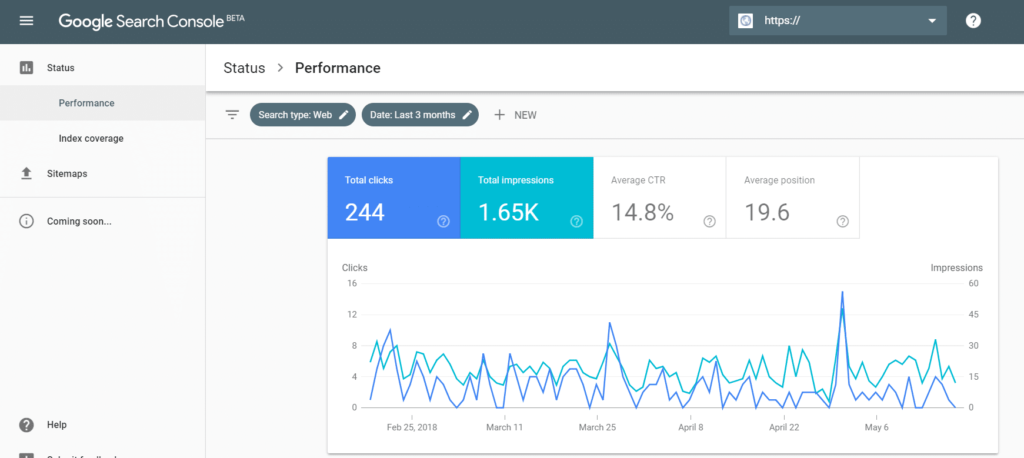Click the May 6 date label
Image resolution: width=1024 pixels, height=458 pixels.
[877, 428]
